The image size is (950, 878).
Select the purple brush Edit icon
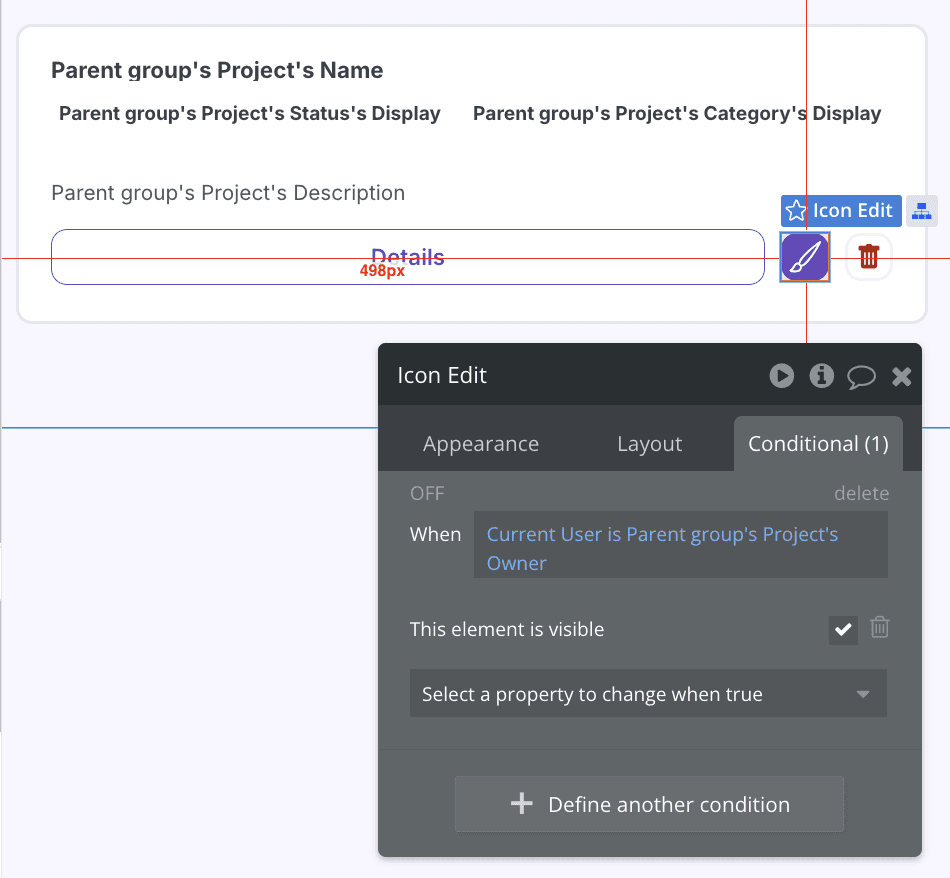[805, 257]
